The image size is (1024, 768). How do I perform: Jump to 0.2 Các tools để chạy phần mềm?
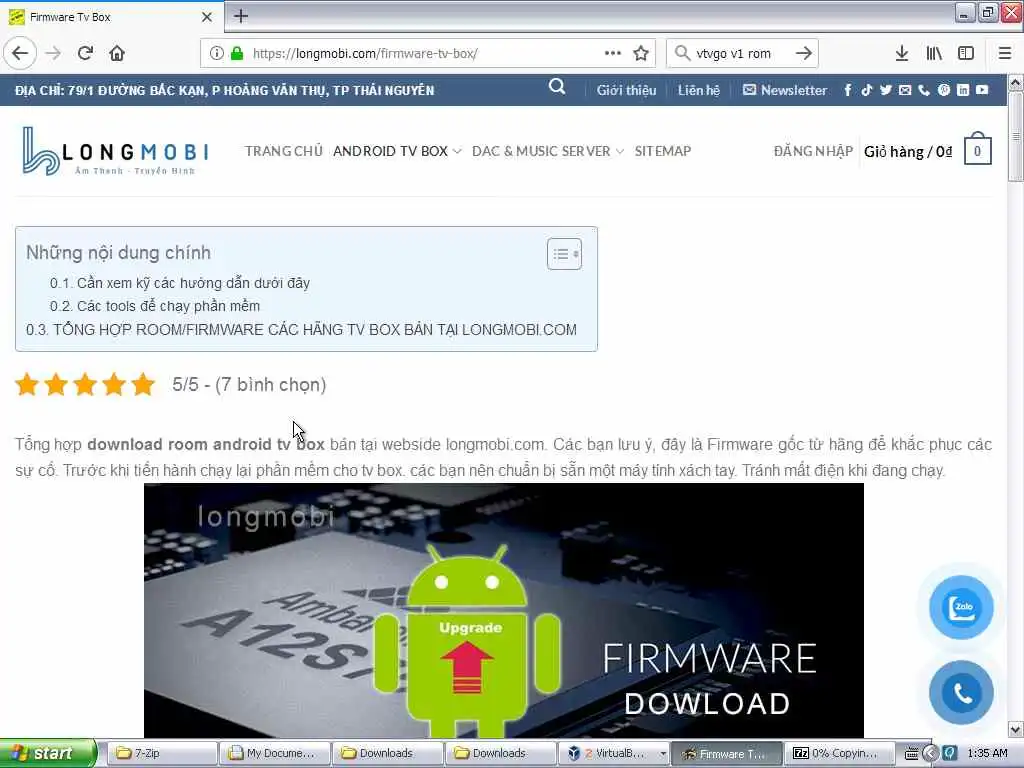point(155,306)
